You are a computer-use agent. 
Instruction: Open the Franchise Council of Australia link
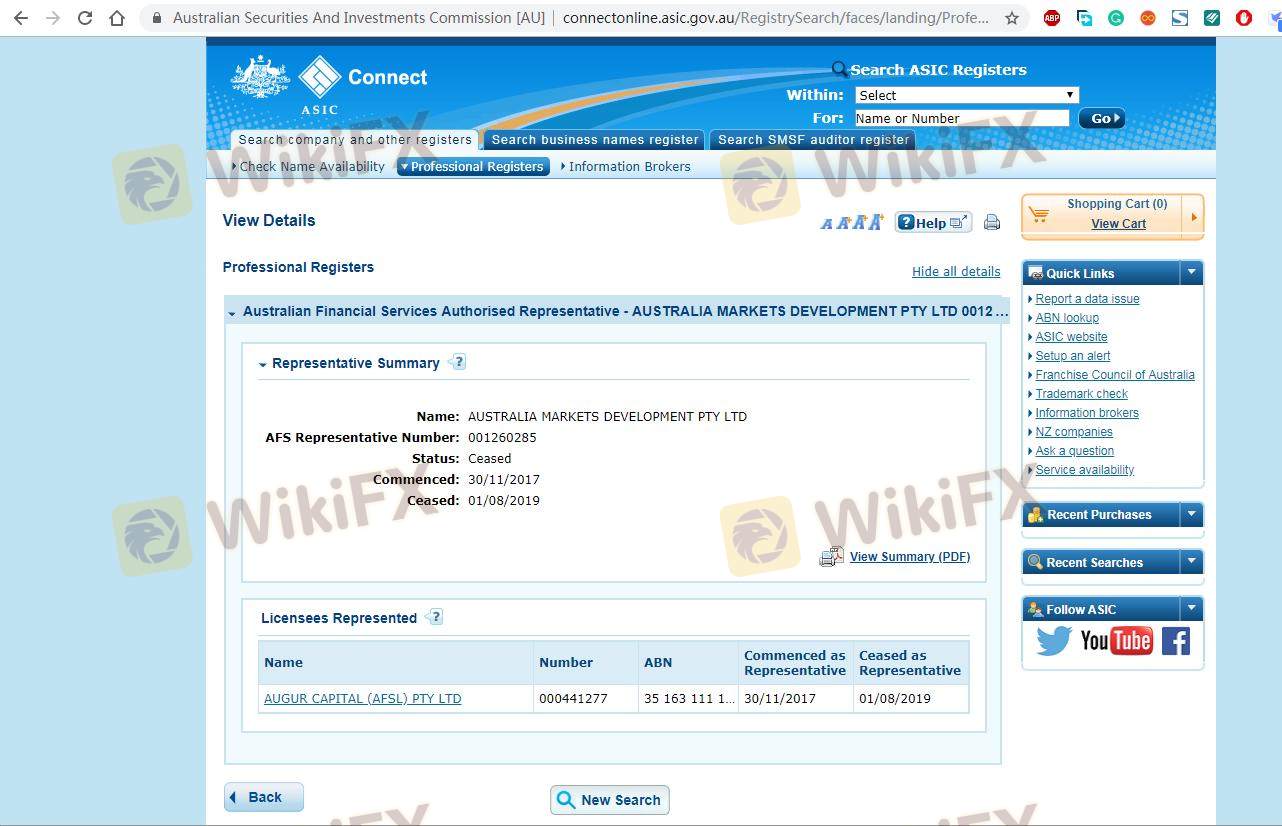coord(1115,375)
